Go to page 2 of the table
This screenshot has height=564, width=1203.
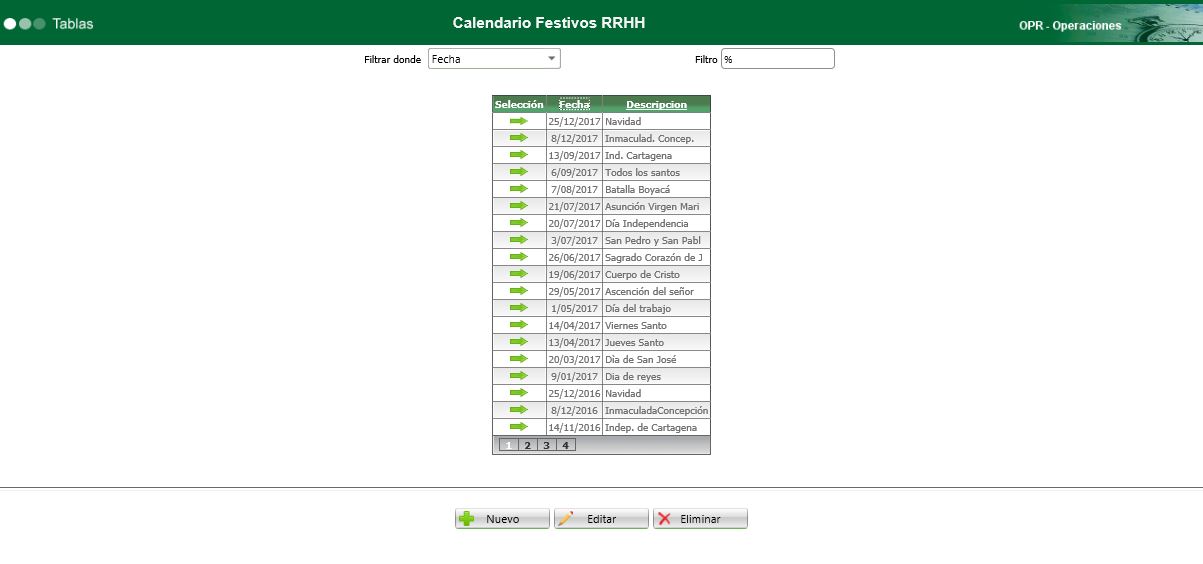coord(527,445)
